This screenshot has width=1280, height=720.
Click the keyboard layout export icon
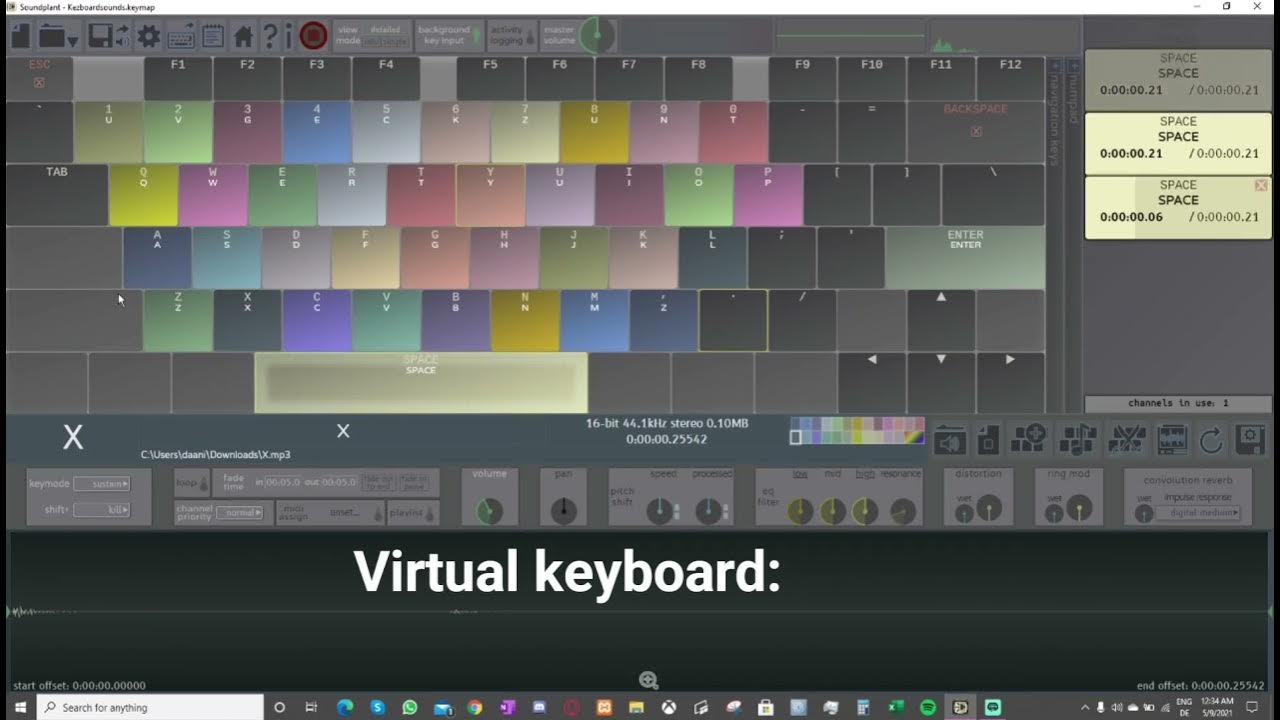point(181,37)
